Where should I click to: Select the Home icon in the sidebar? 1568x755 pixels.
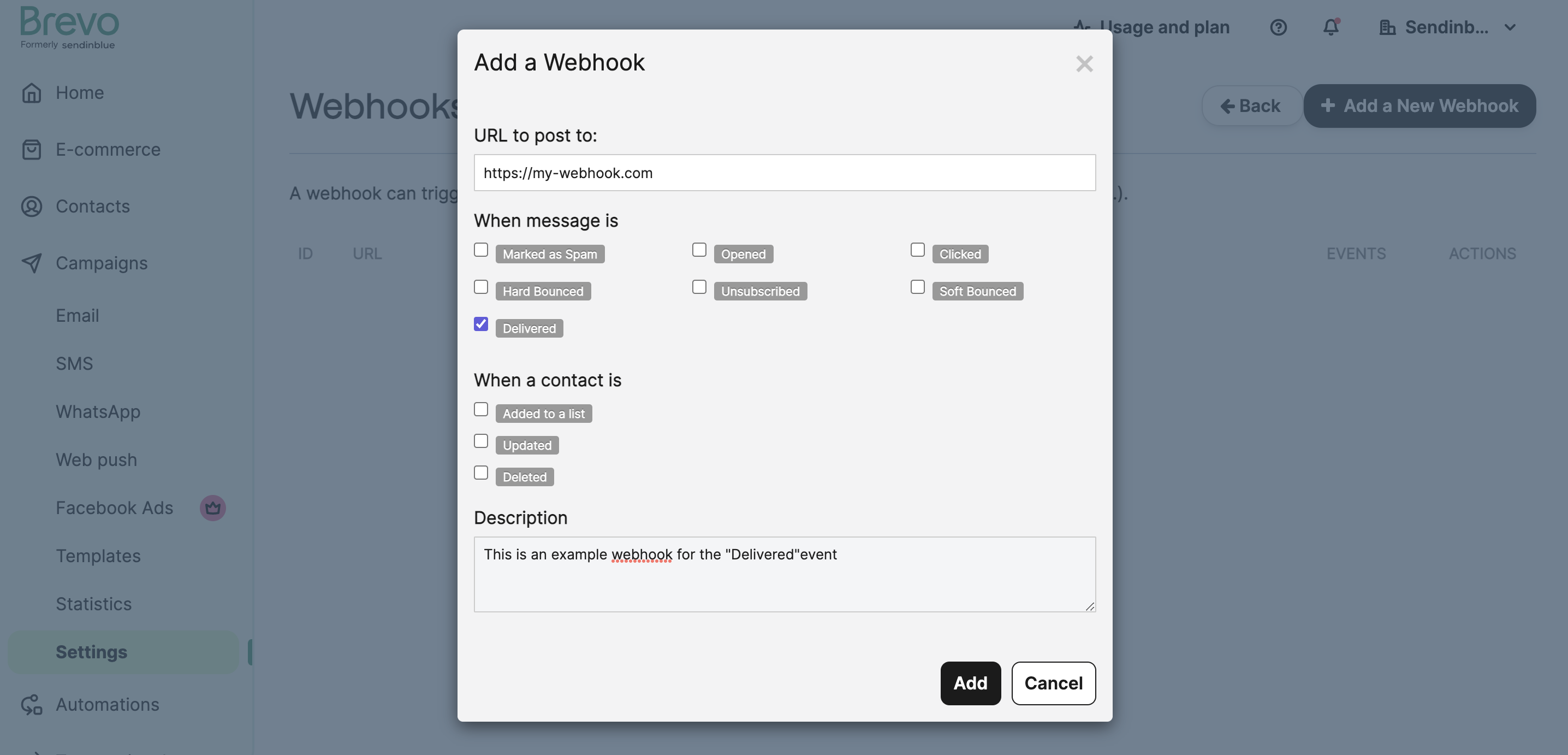click(x=32, y=92)
